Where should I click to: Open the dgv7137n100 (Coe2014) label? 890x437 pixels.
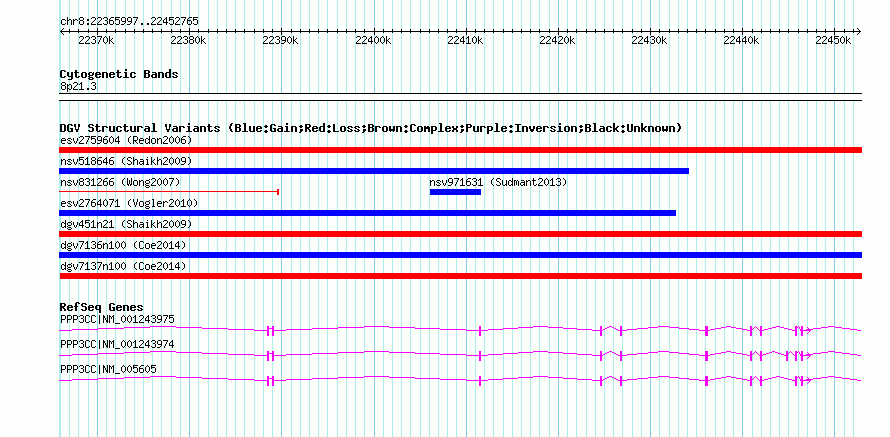tap(123, 266)
